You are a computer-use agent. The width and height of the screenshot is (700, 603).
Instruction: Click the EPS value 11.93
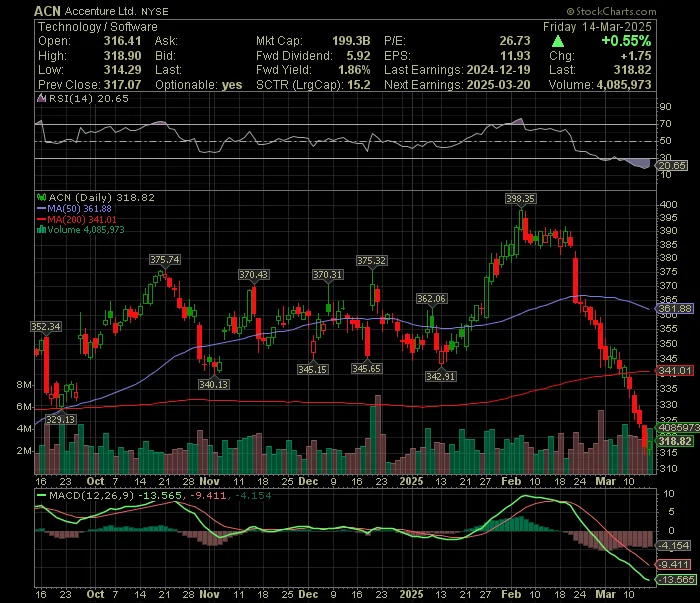point(515,56)
